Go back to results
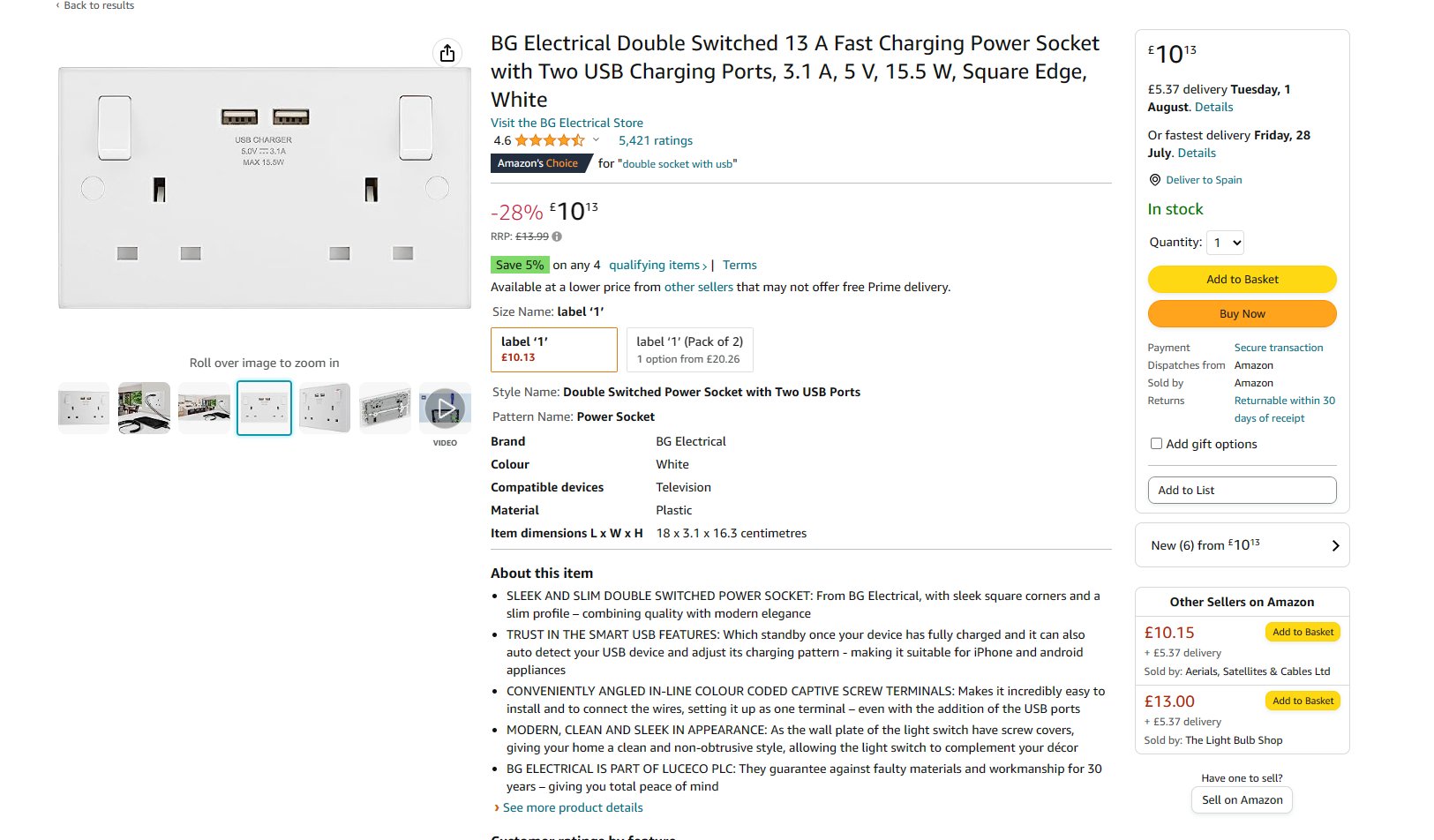Viewport: 1434px width, 840px height. click(95, 5)
